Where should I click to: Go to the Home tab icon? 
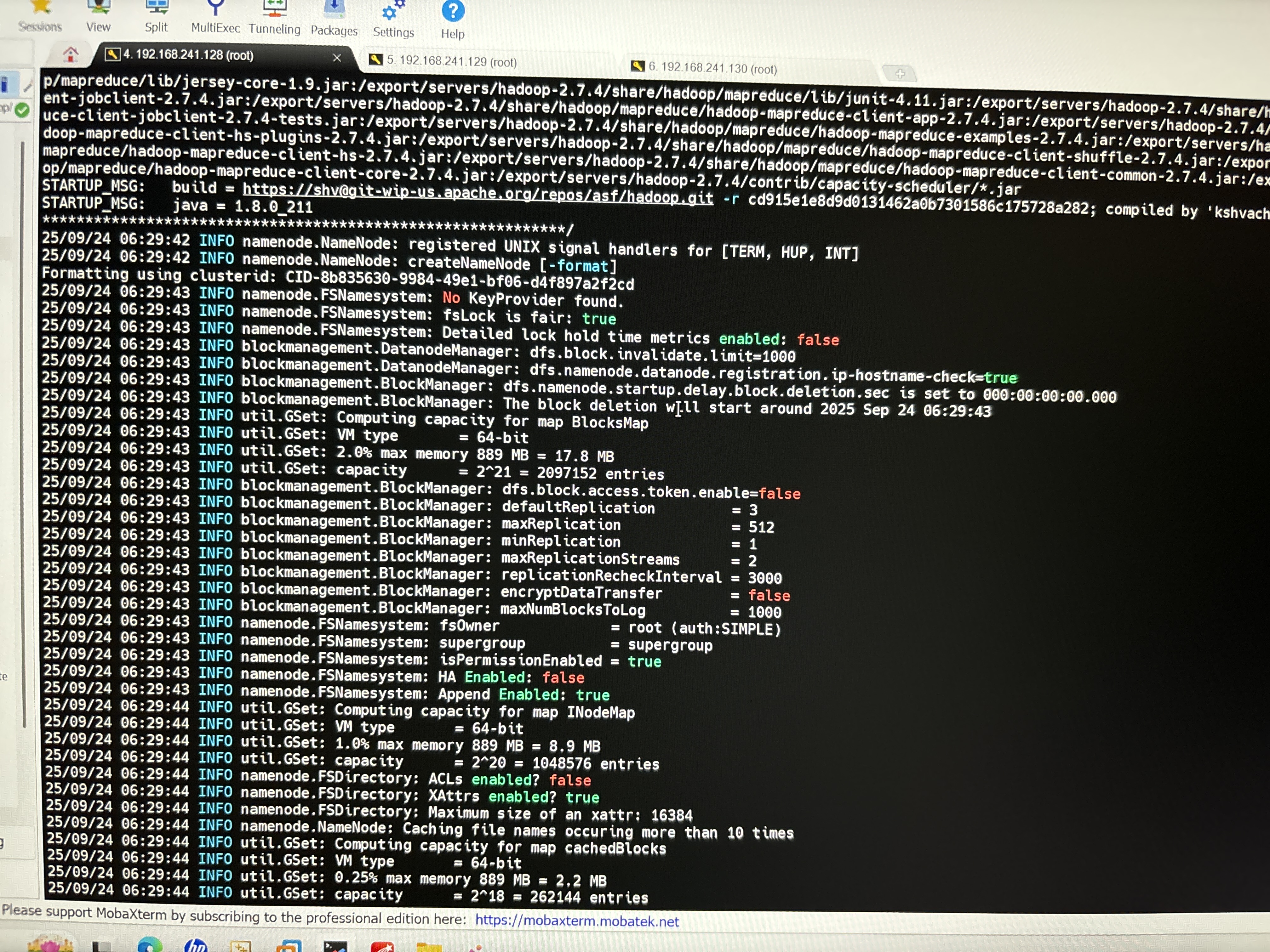pos(71,54)
